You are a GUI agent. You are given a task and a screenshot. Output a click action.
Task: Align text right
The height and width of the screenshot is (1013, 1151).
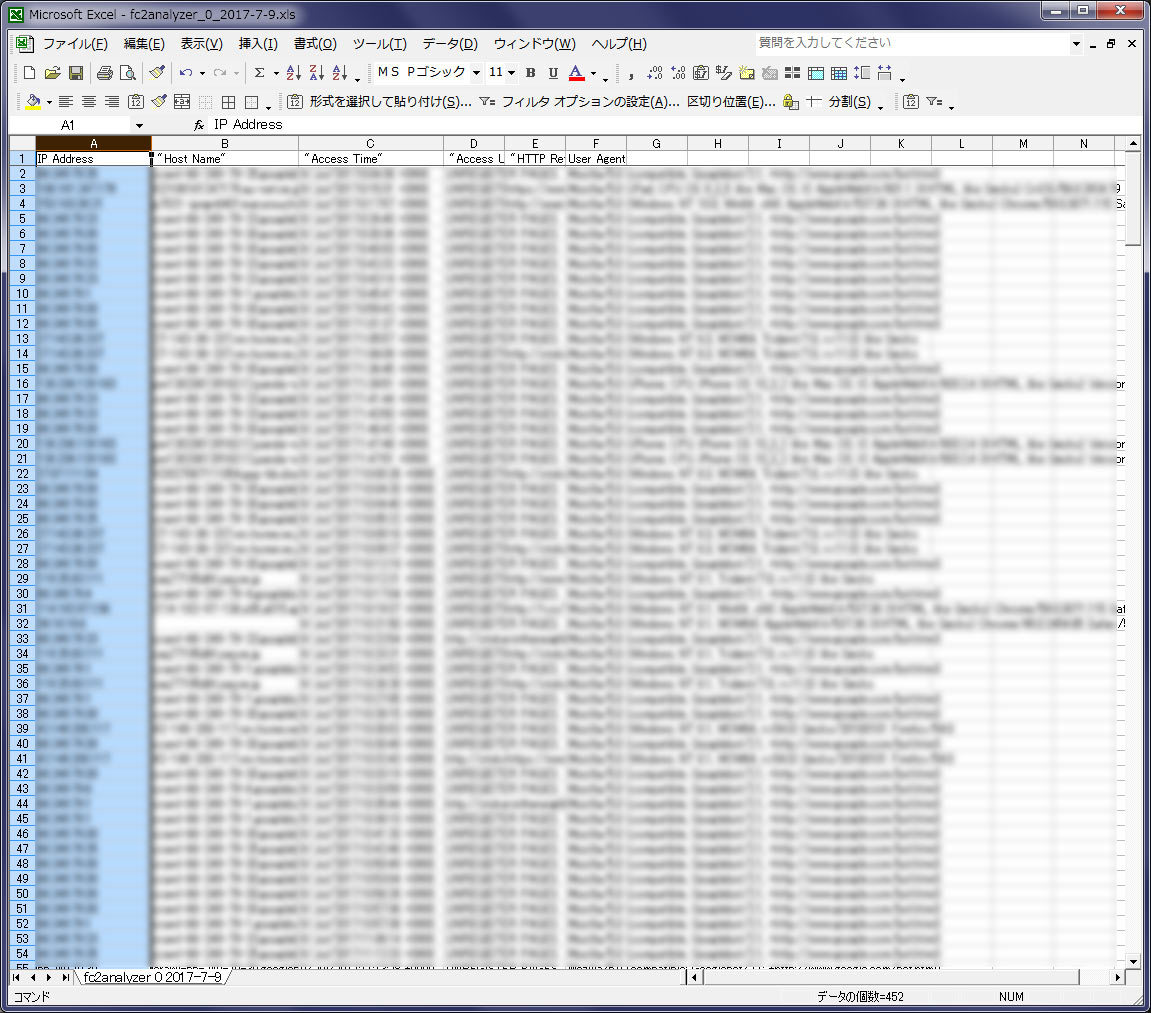coord(112,102)
